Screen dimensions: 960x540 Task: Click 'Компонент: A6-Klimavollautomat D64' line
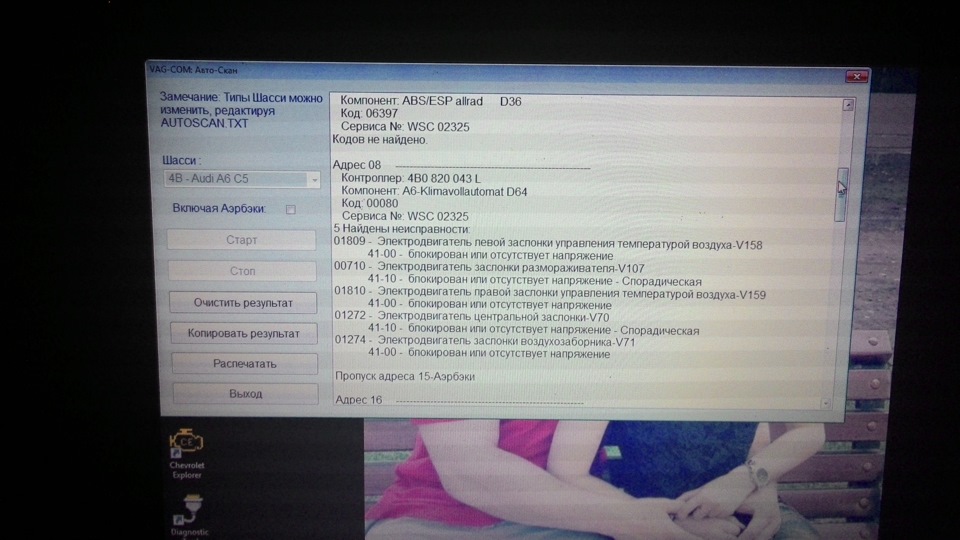click(x=434, y=191)
